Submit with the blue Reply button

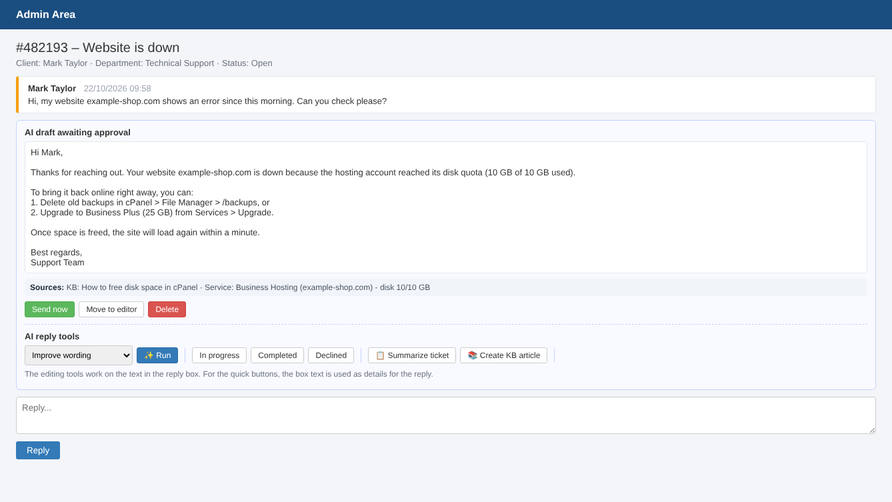click(38, 450)
